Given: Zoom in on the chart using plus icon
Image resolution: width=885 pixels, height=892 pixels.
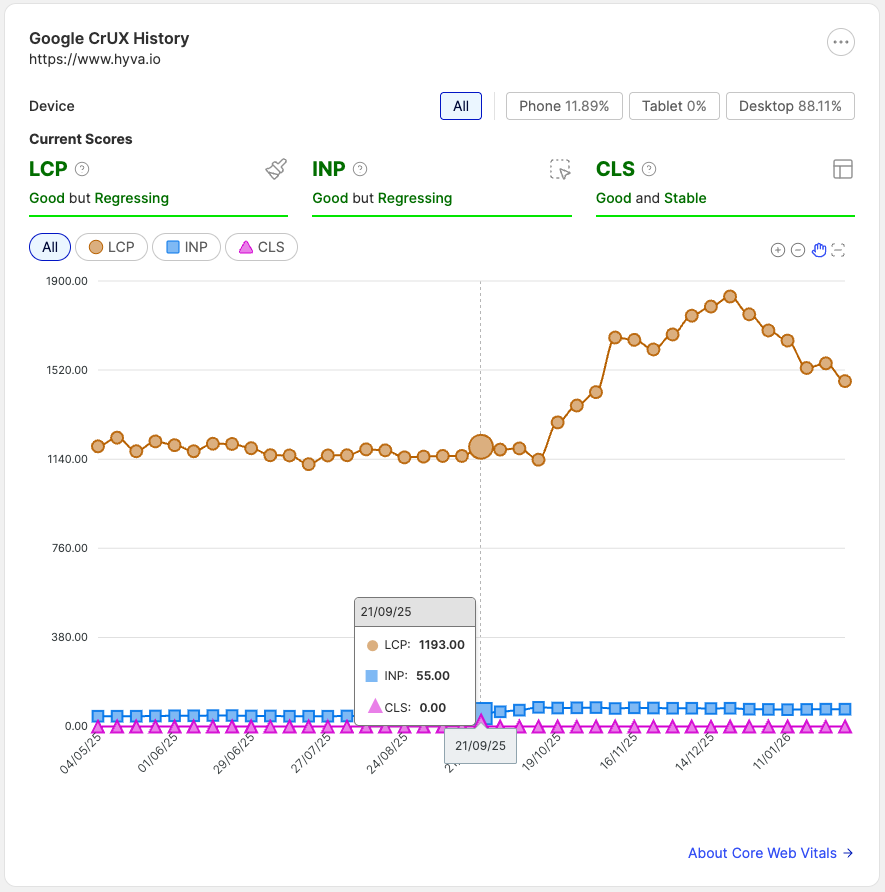Looking at the screenshot, I should pos(778,250).
